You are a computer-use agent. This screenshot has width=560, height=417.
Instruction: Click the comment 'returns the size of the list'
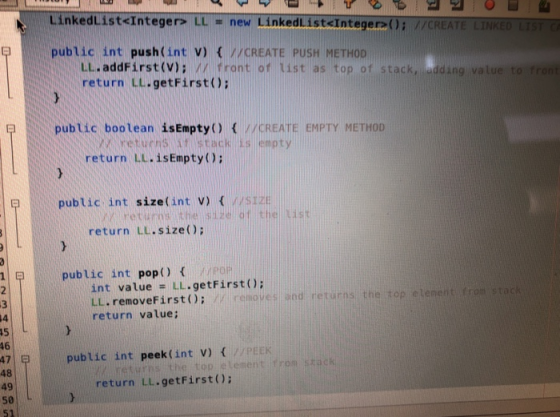tap(206, 216)
